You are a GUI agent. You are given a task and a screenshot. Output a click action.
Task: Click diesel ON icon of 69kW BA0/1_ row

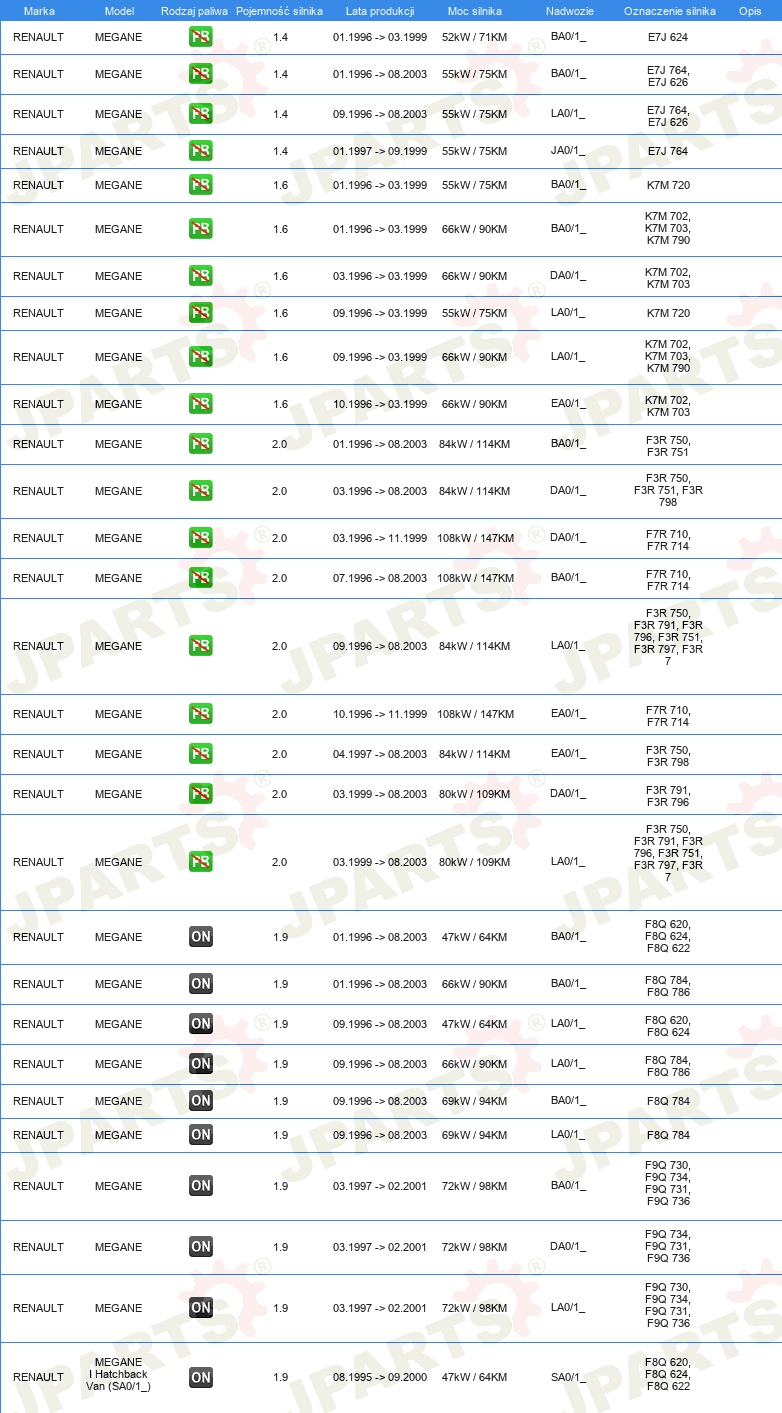[x=201, y=1101]
